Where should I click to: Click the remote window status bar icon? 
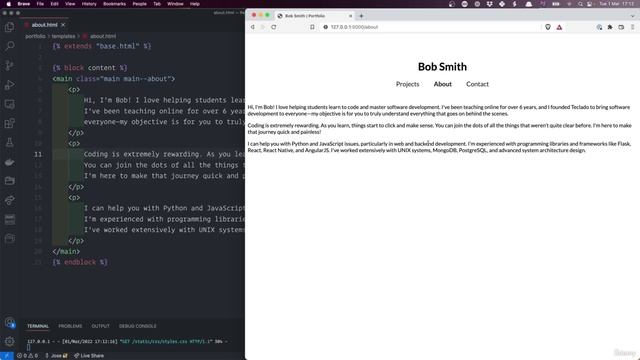pos(7,356)
